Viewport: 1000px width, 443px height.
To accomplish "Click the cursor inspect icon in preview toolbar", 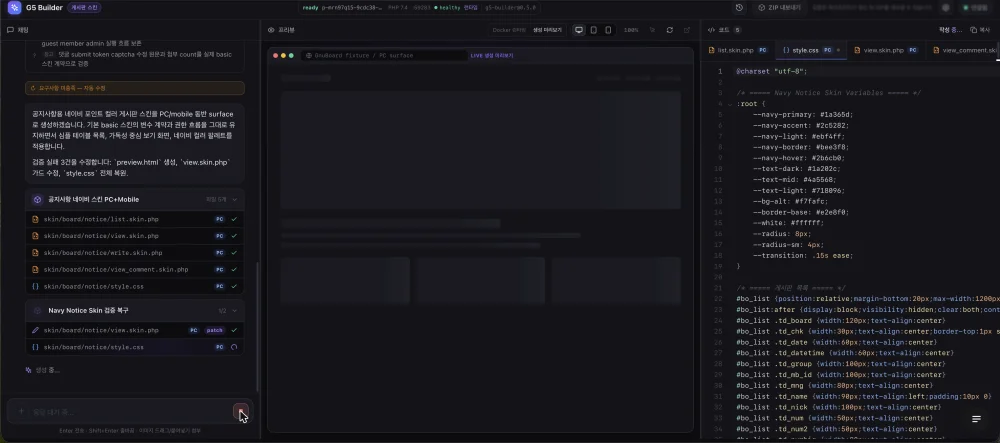I will [x=652, y=30].
